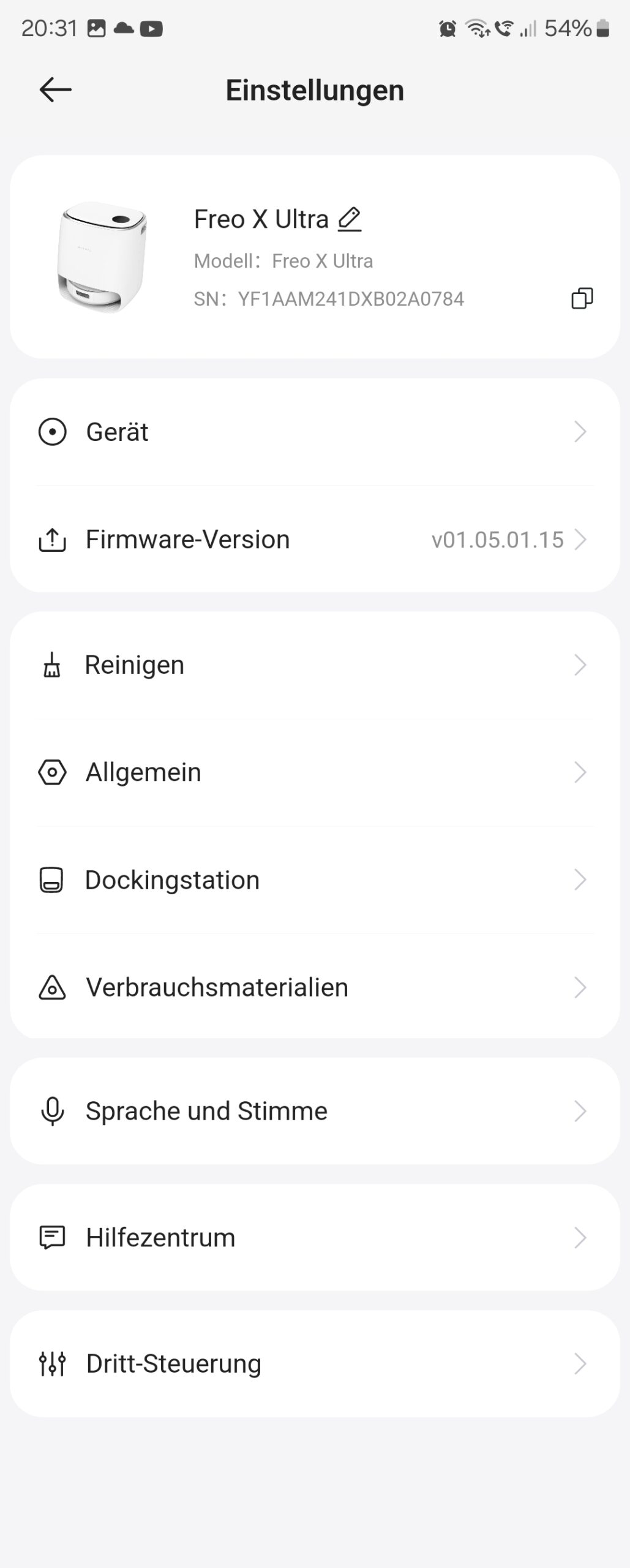Tap the Allgemein hexagon icon
Screen dimensions: 630x1568
coord(52,772)
